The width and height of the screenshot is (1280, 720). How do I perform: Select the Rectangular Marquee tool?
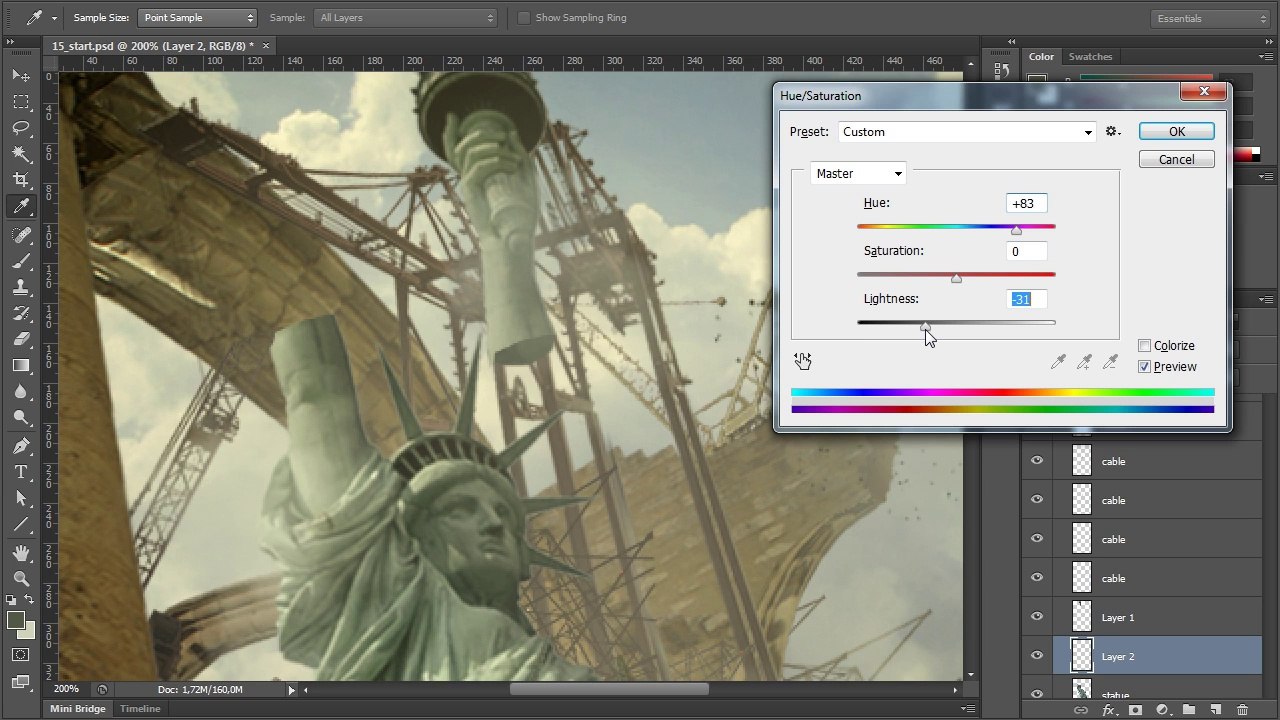[21, 102]
